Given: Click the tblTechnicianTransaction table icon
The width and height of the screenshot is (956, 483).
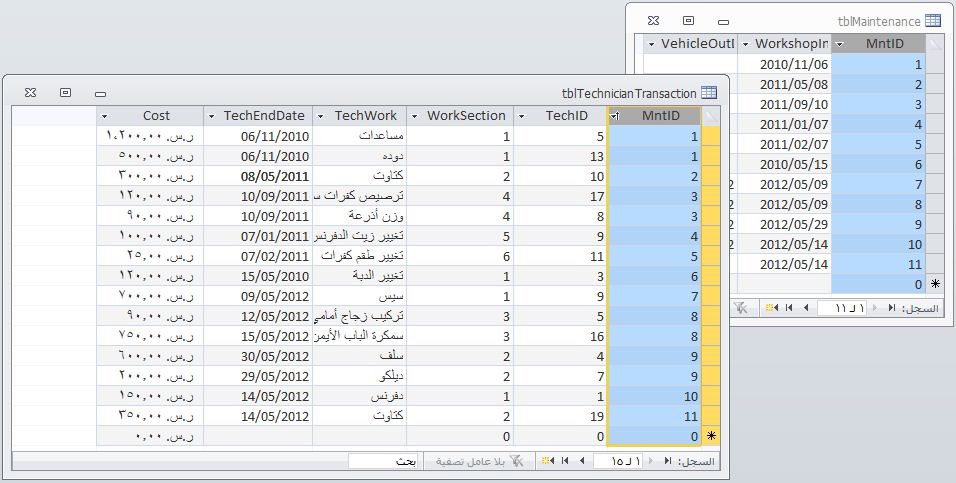Looking at the screenshot, I should click(708, 92).
